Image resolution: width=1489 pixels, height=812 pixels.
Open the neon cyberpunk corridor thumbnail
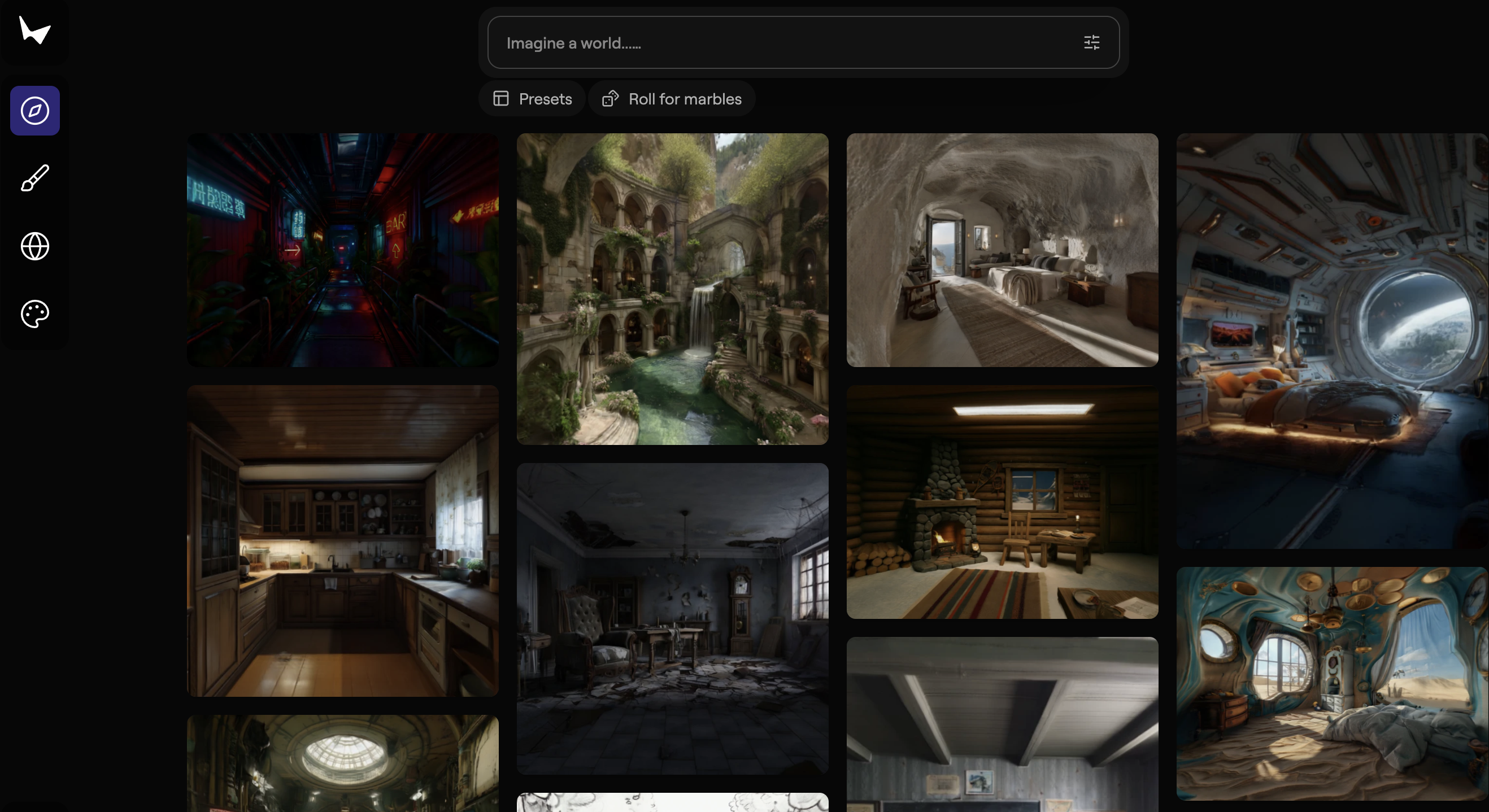343,250
